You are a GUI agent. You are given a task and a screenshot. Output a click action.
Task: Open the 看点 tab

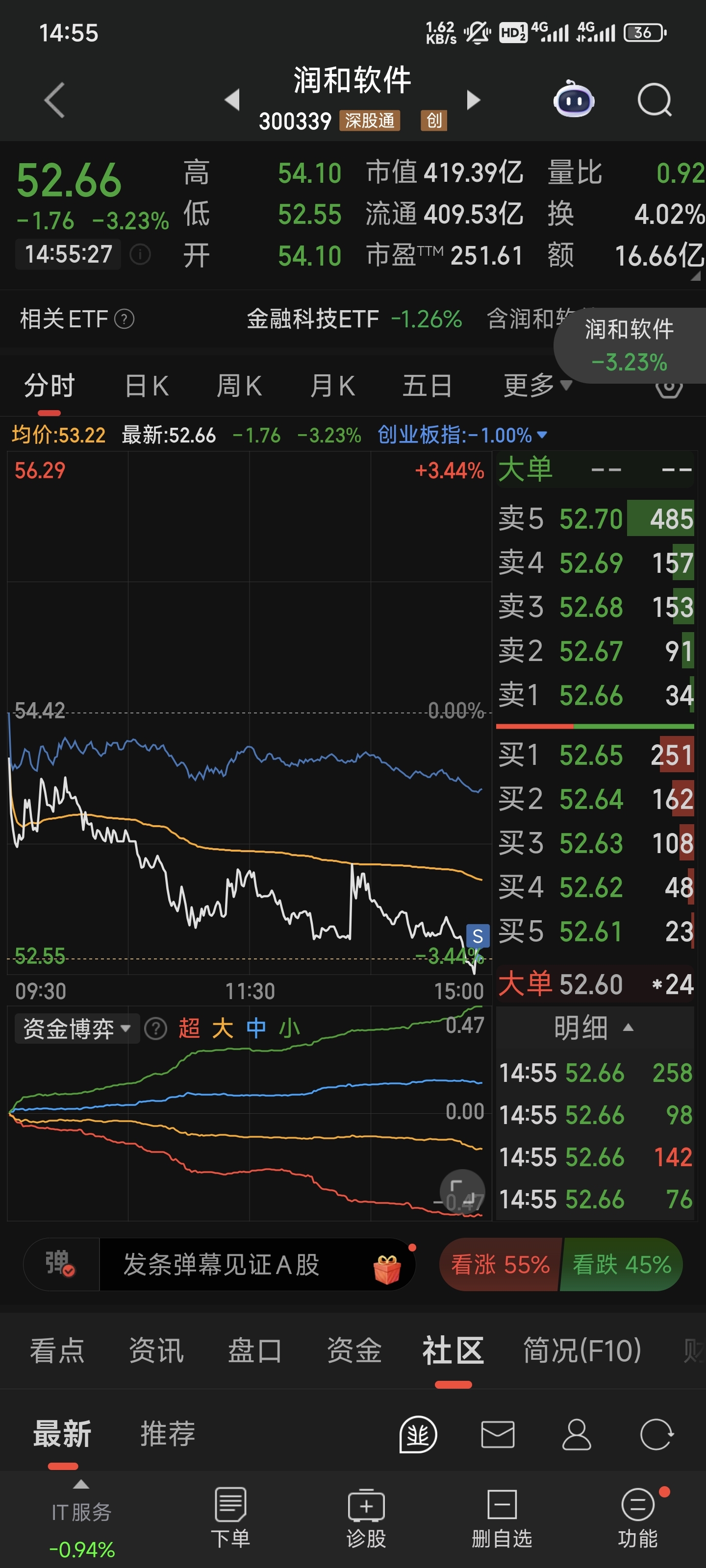tap(57, 1350)
